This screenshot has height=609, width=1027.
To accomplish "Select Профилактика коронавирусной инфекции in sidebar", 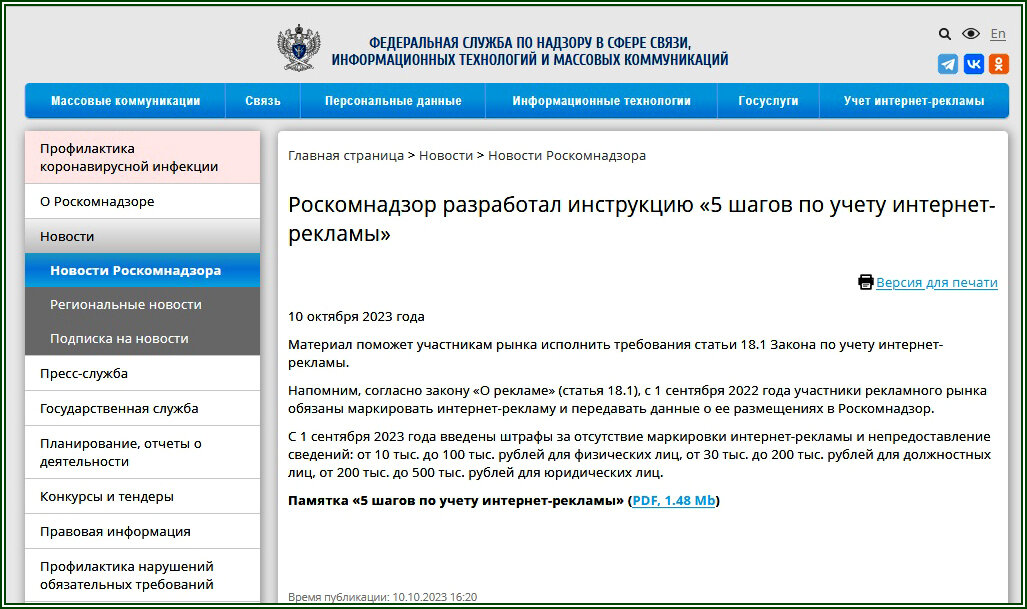I will [x=142, y=157].
